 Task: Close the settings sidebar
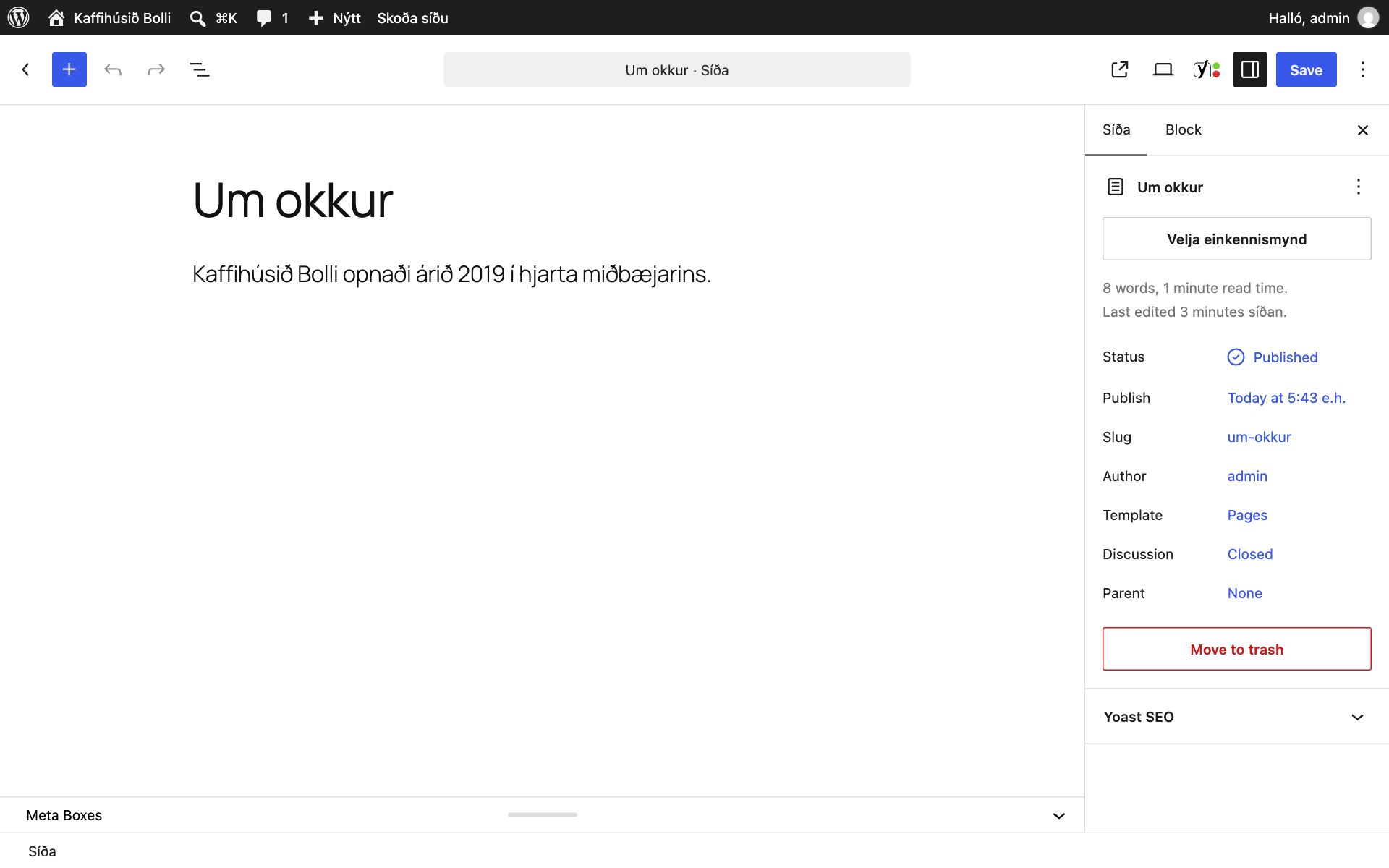tap(1363, 130)
